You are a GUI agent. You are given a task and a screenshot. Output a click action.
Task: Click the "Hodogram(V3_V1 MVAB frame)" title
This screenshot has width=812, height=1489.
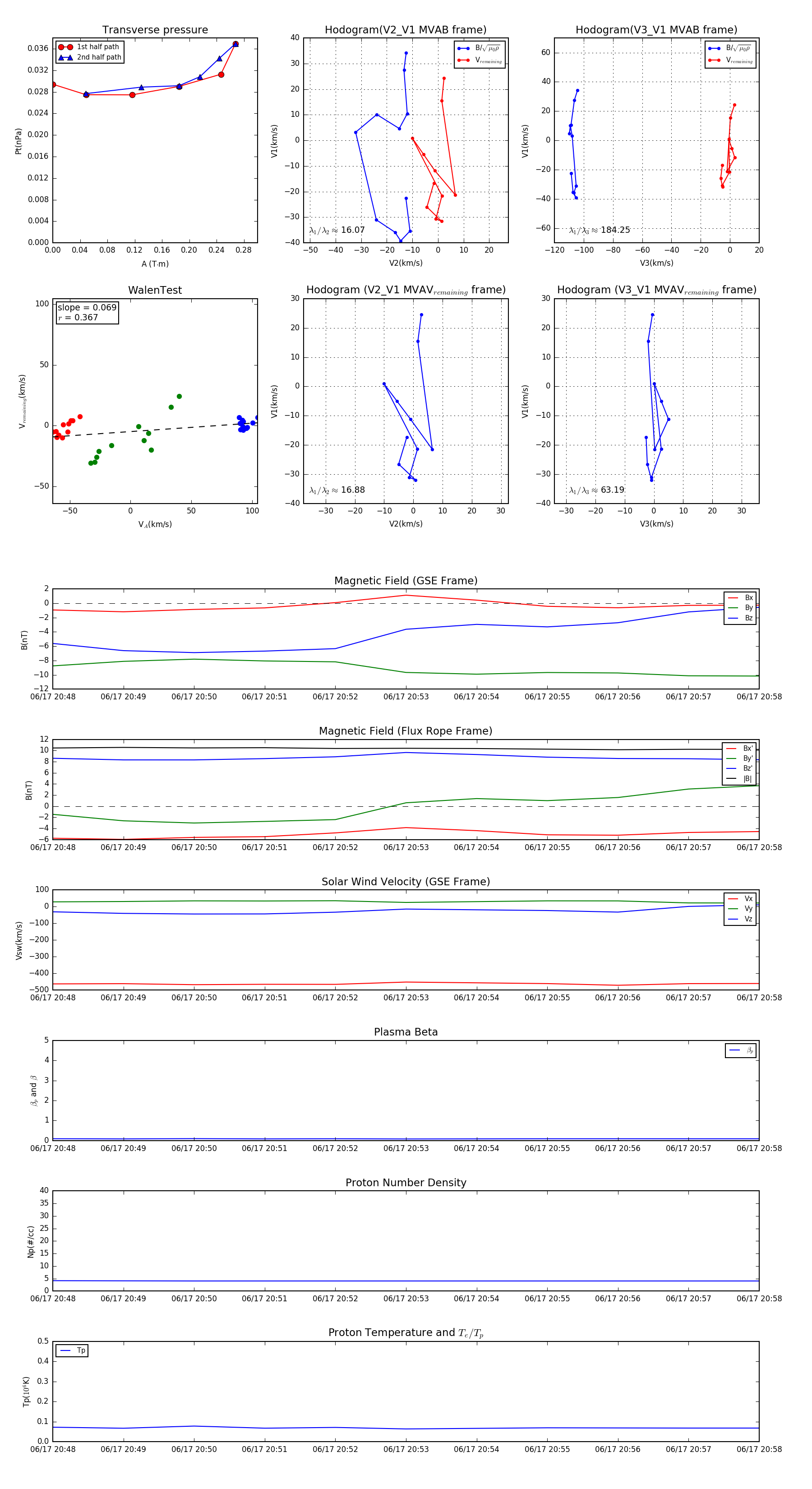[656, 29]
